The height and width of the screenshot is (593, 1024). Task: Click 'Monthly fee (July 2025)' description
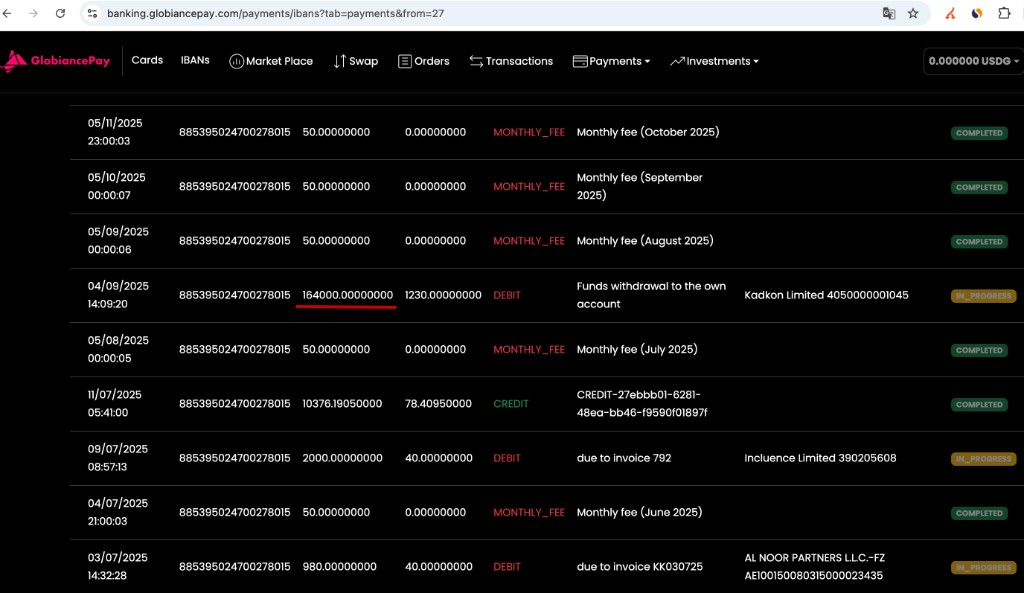pyautogui.click(x=637, y=349)
